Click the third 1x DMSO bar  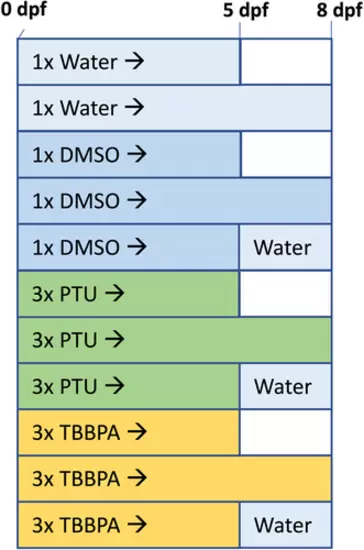point(128,247)
